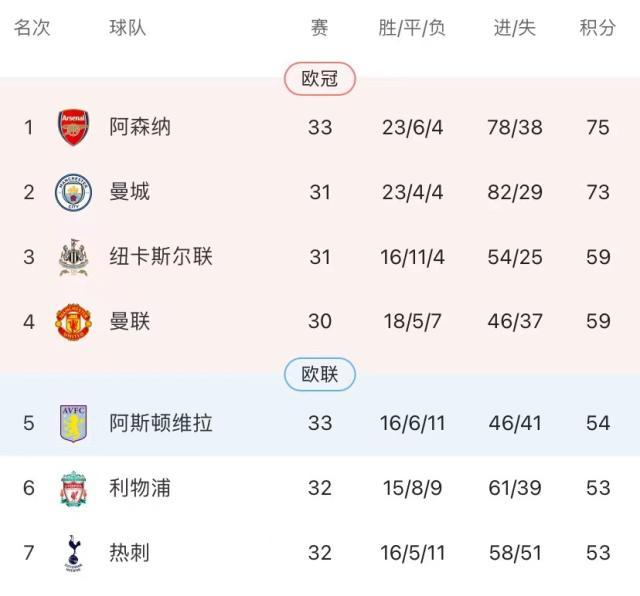Click the Manchester City club crest
640x596 pixels.
[73, 191]
